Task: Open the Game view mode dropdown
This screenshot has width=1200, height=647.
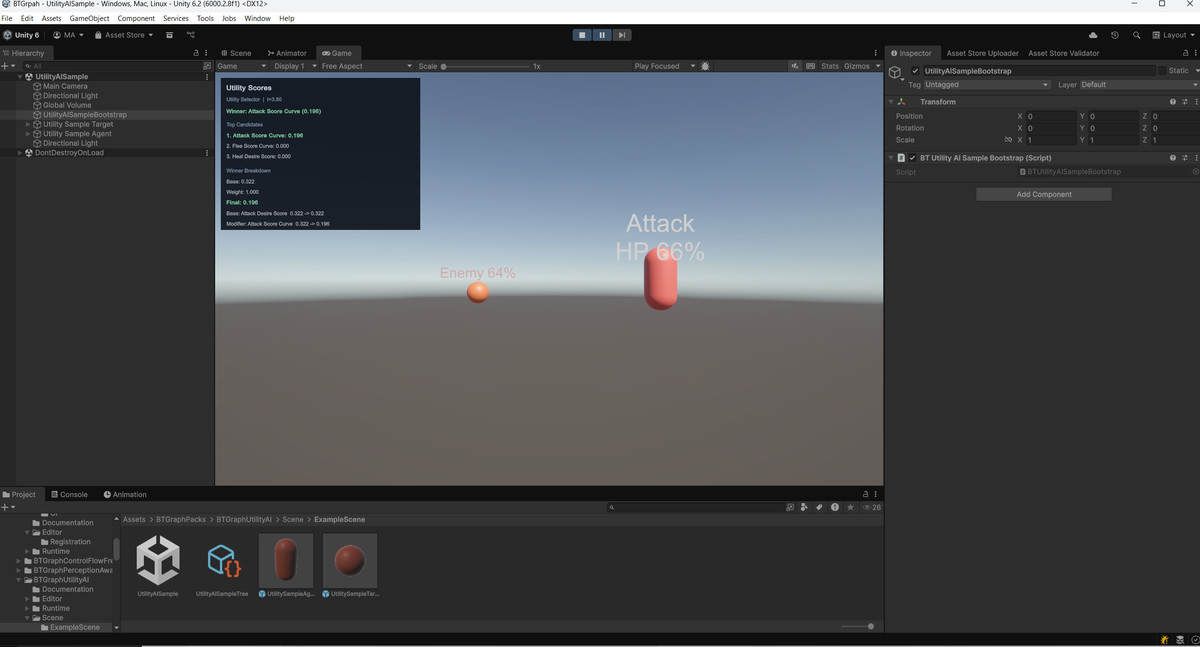Action: pos(243,66)
